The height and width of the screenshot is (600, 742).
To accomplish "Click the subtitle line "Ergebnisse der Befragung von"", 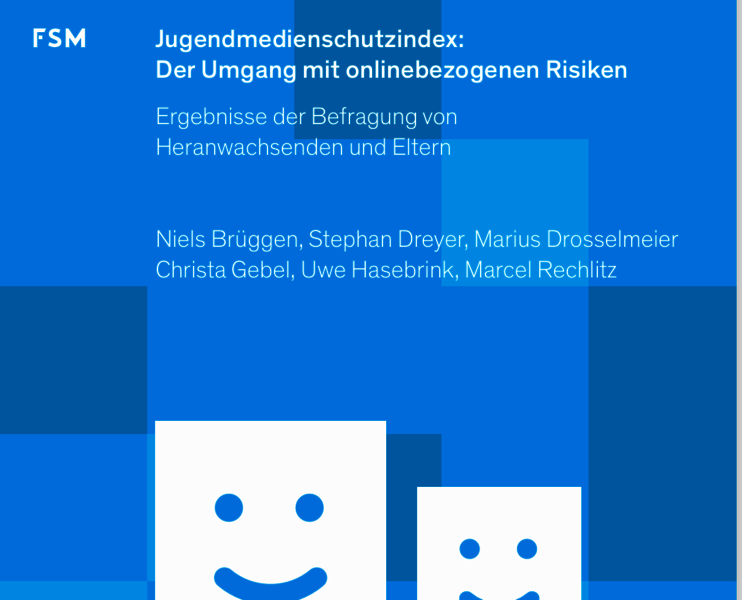I will pos(306,116).
